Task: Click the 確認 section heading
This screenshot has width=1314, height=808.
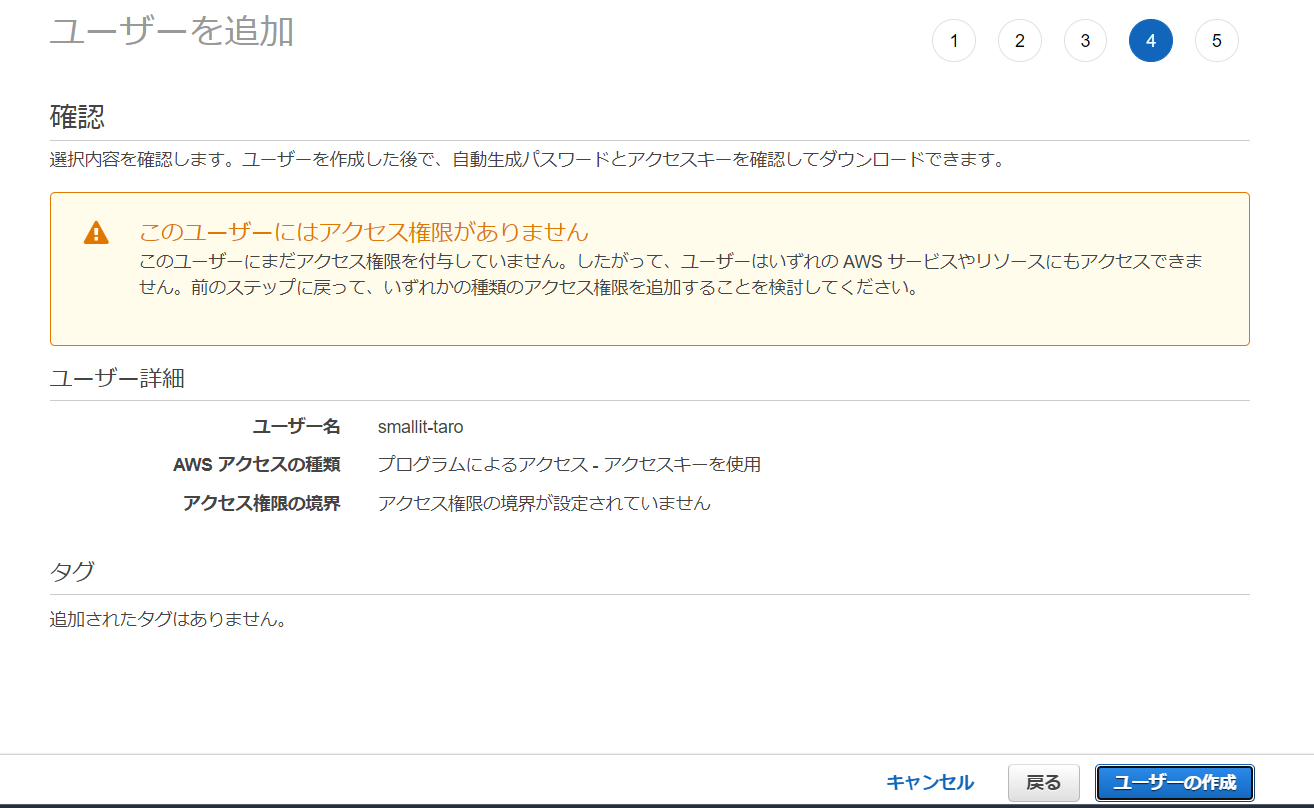Action: point(77,116)
